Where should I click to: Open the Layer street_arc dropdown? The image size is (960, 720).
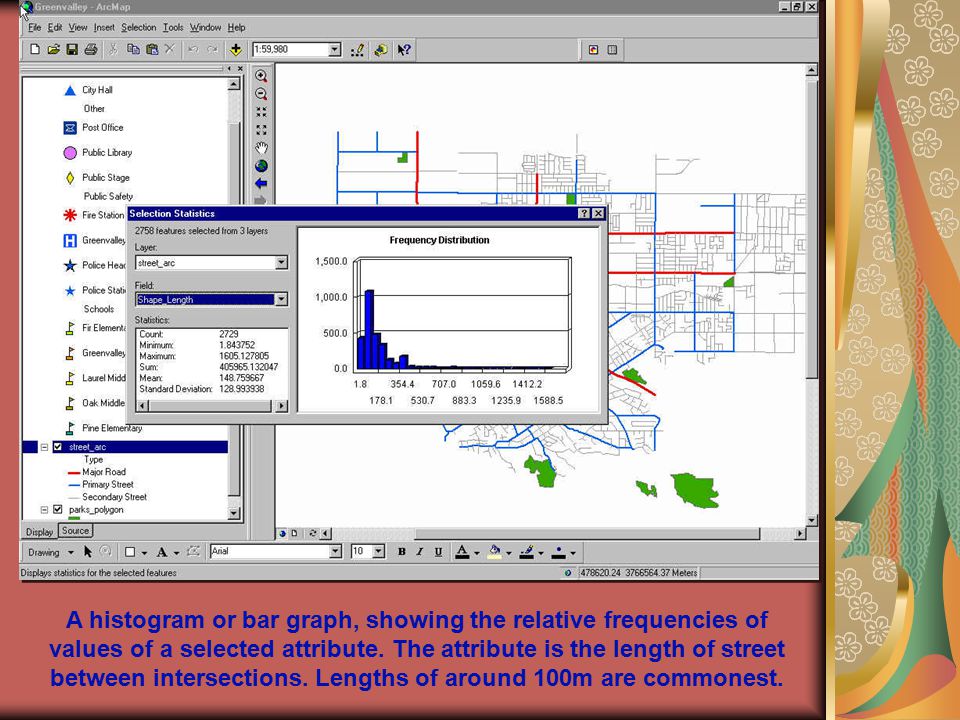point(281,263)
